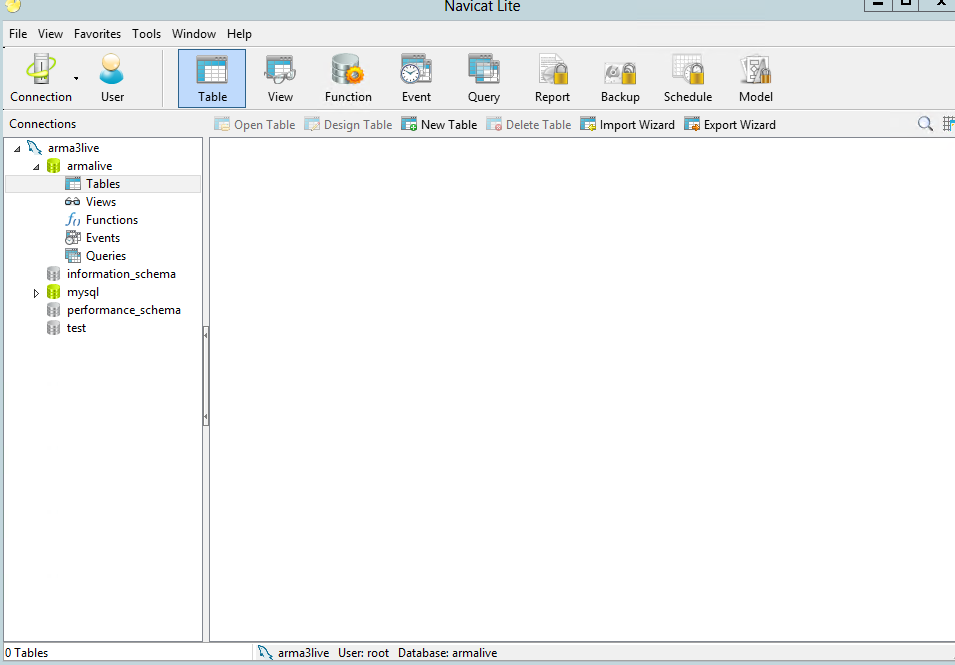
Task: Switch to the Event toolbar icon
Action: (x=416, y=78)
